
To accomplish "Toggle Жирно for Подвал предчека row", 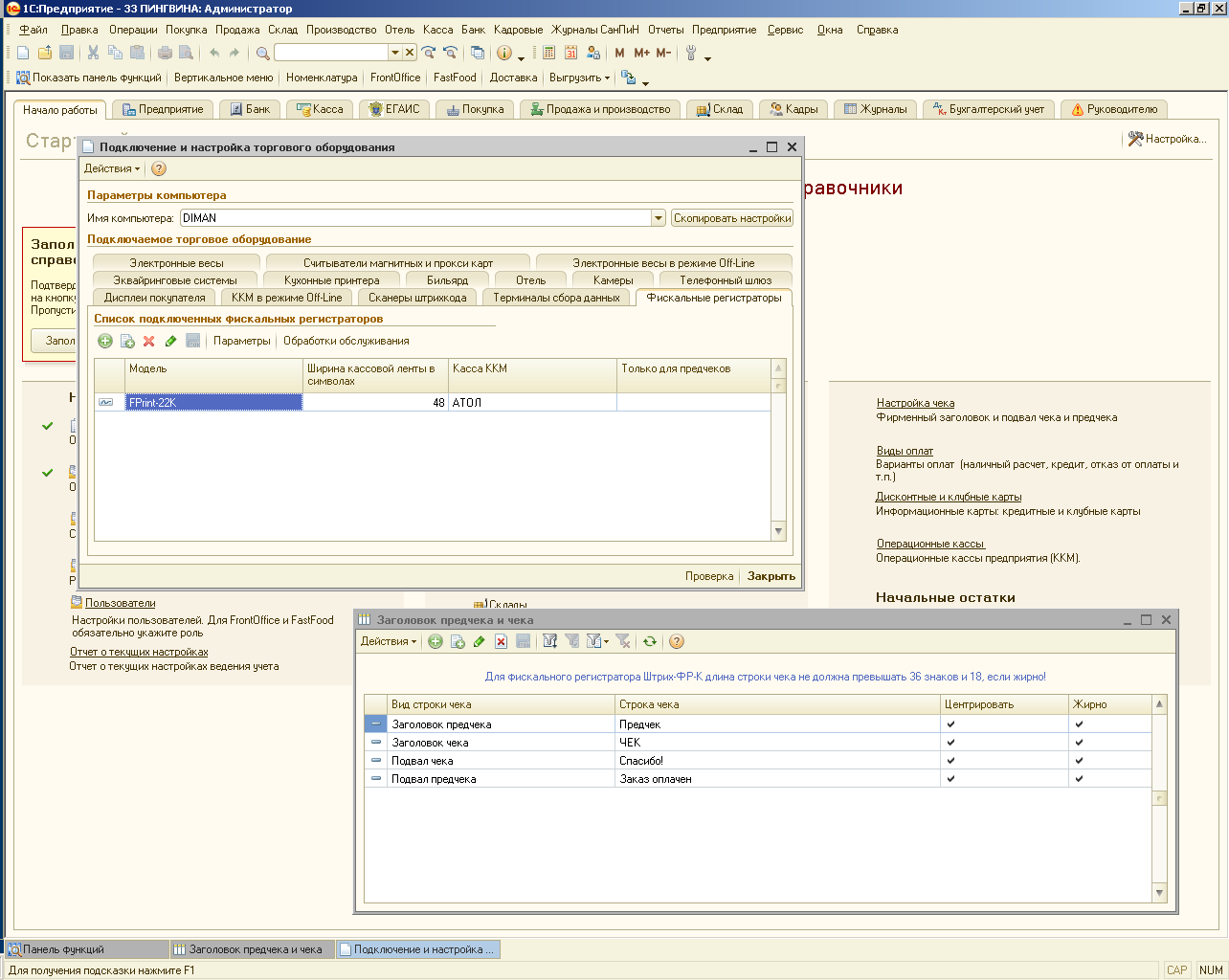I will pyautogui.click(x=1079, y=779).
